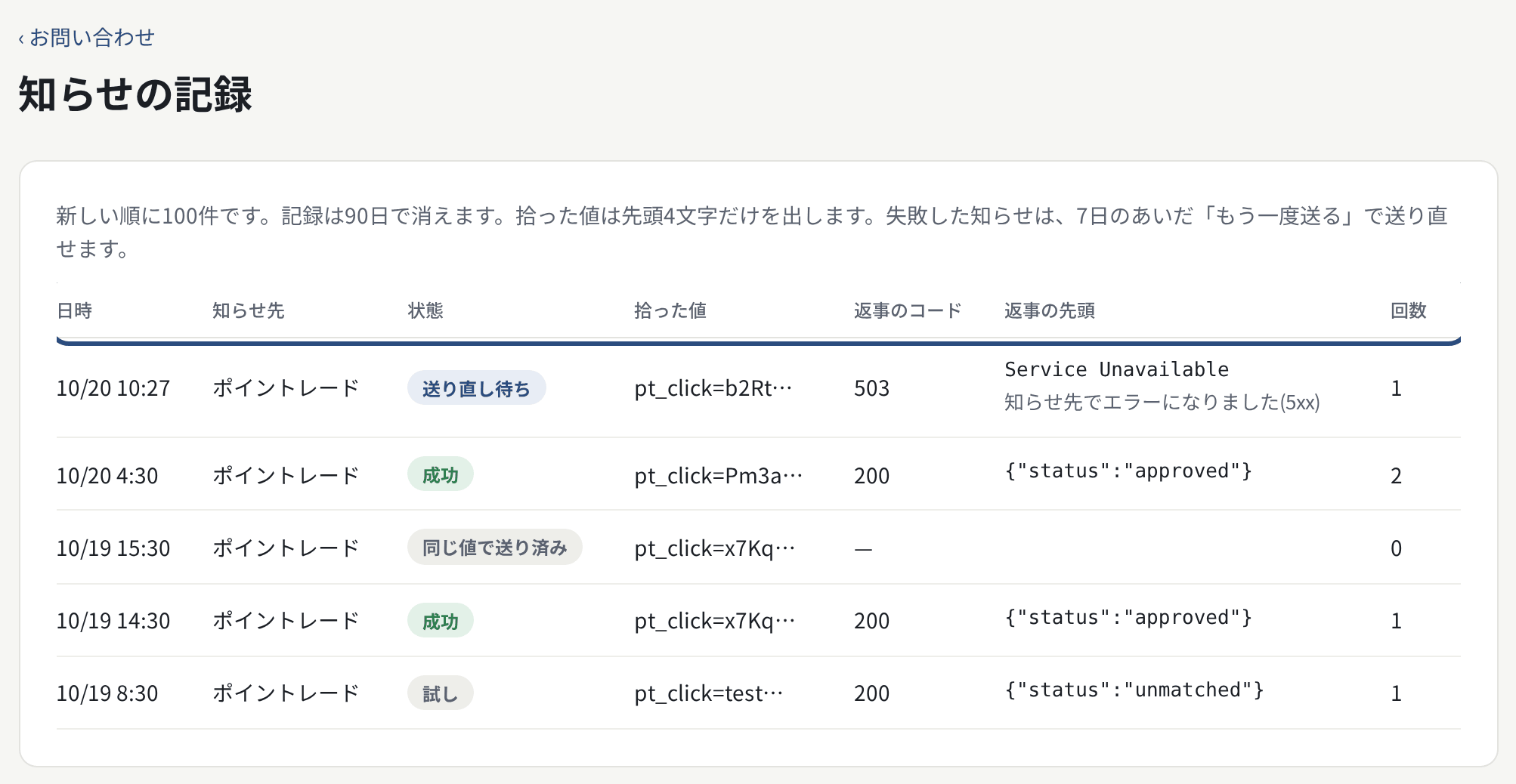Select the pt_click=Pm3a… value
The image size is (1516, 784).
coord(719,476)
